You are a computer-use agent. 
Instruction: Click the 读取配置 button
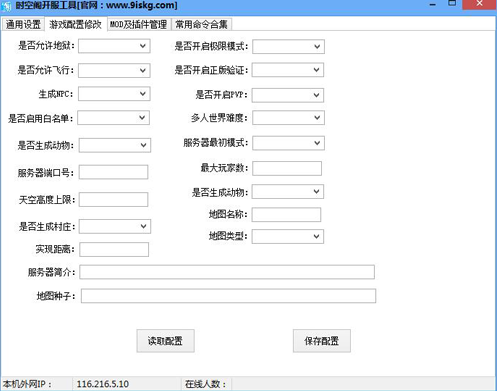click(166, 341)
